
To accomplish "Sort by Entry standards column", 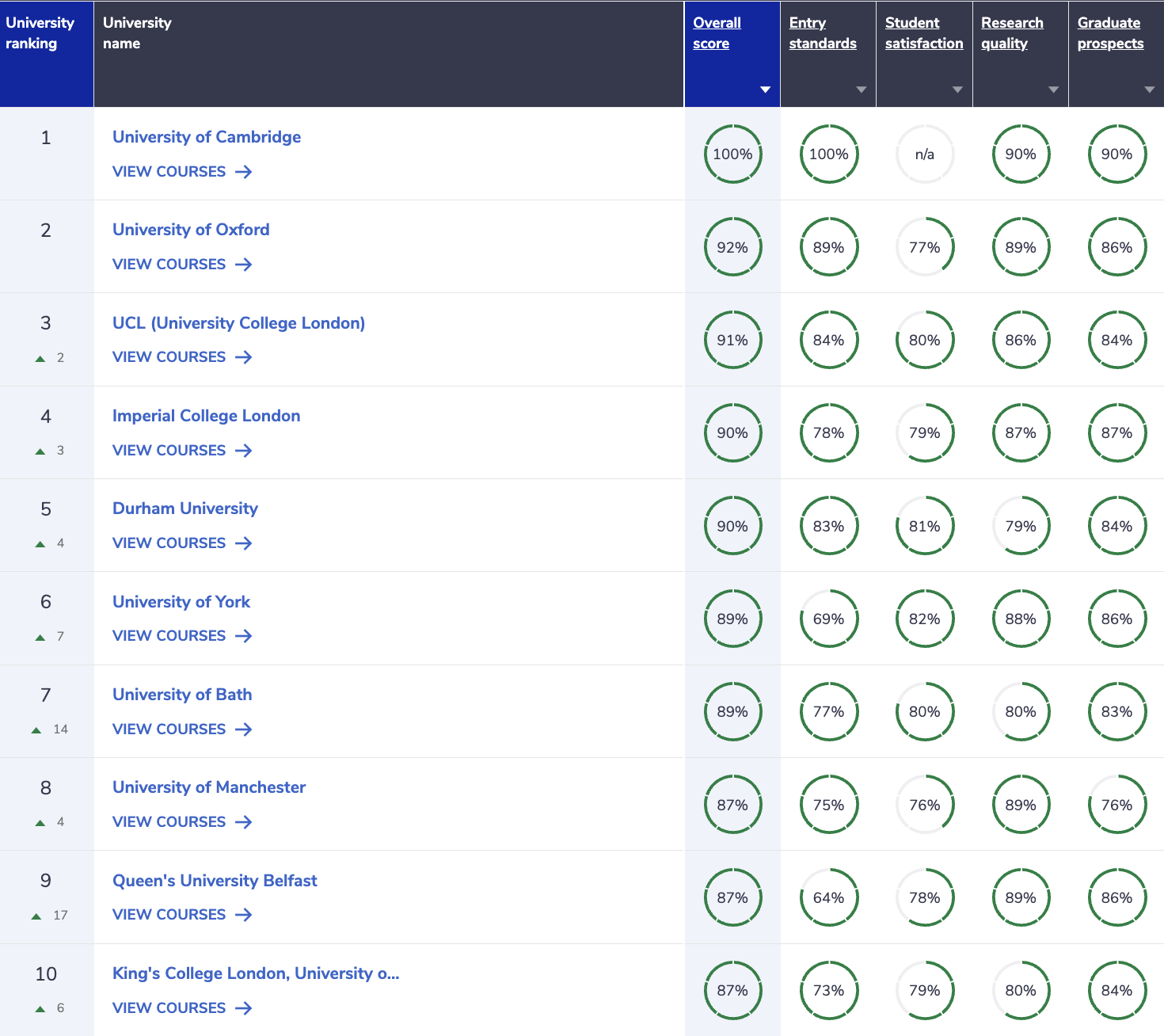I will [823, 33].
